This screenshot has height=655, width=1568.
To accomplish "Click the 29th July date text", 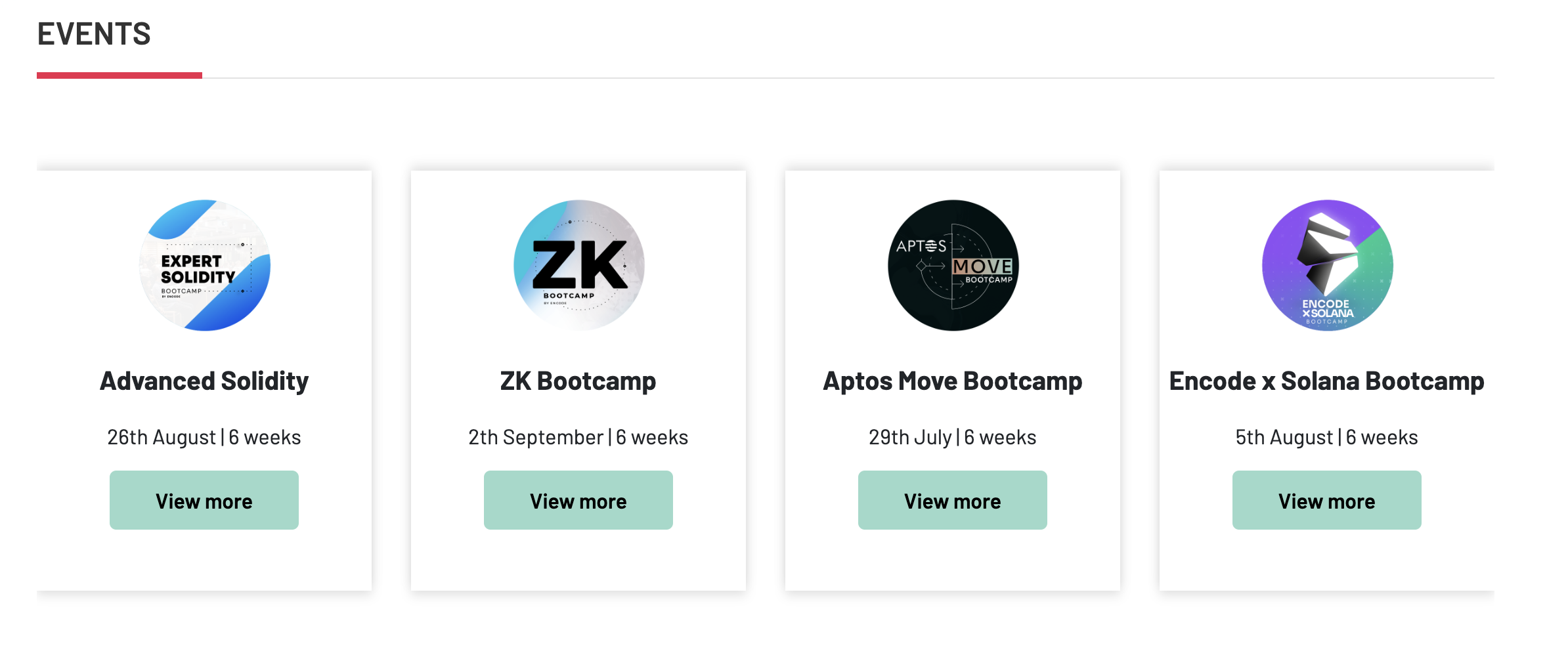I will click(x=952, y=436).
